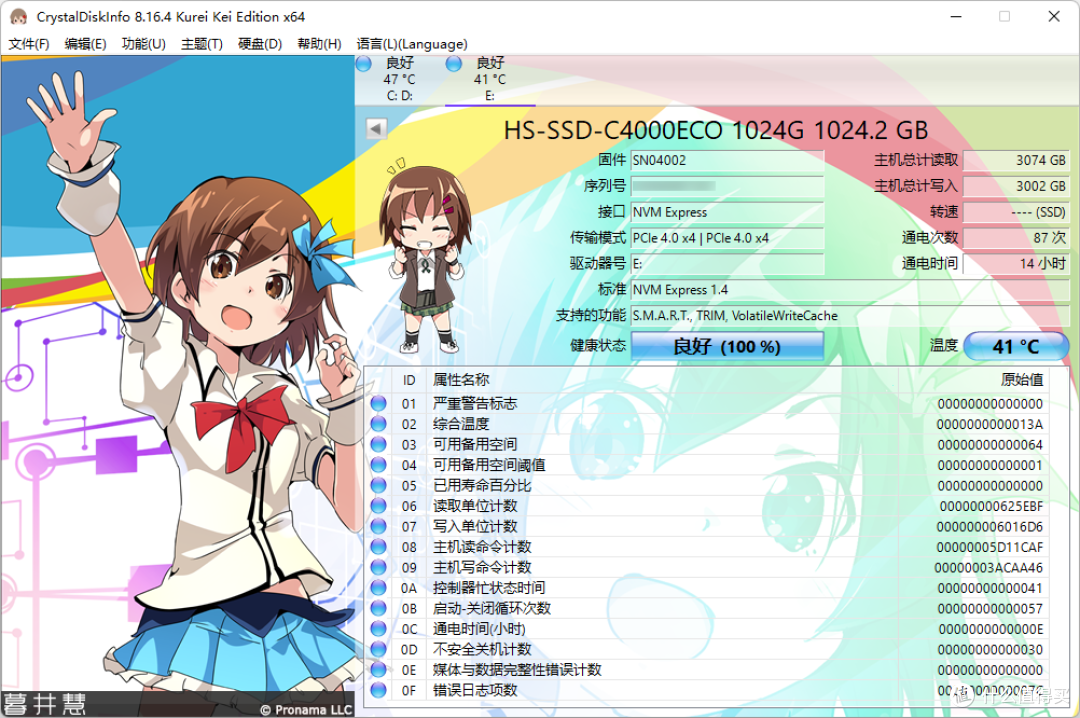Click status orb for attribute 01 严重警告标志
Image resolution: width=1080 pixels, height=718 pixels.
(x=378, y=403)
